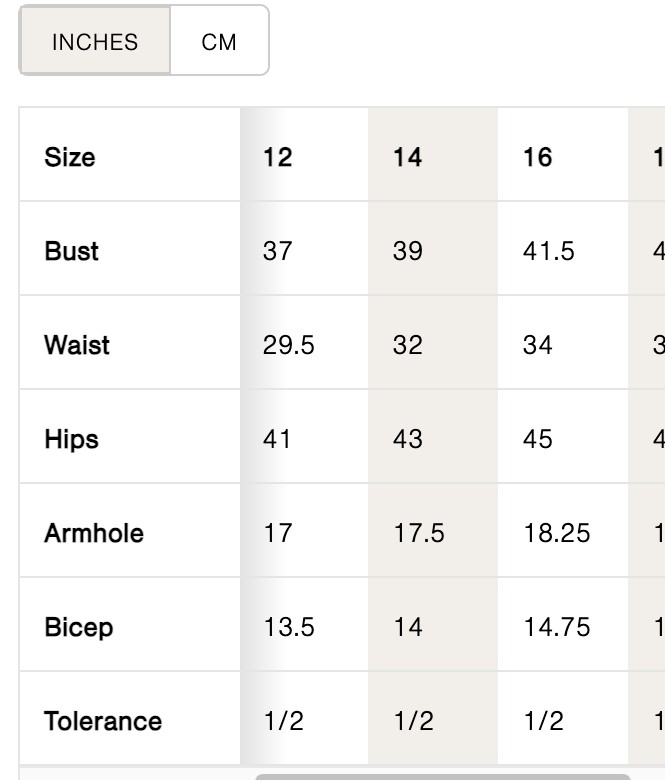665x780 pixels.
Task: Select the size 12 column header
Action: point(278,157)
